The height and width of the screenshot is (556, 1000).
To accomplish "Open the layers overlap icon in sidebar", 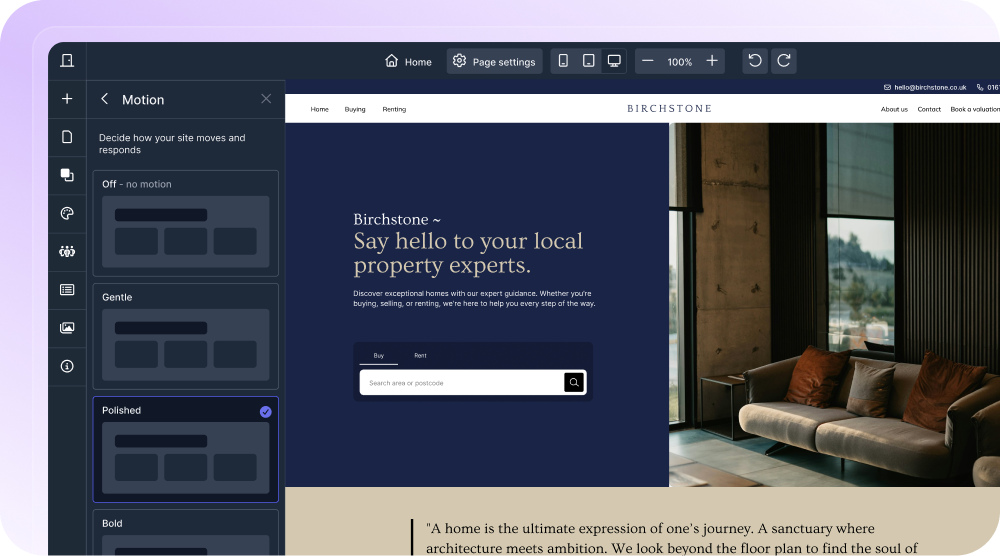I will pyautogui.click(x=67, y=175).
